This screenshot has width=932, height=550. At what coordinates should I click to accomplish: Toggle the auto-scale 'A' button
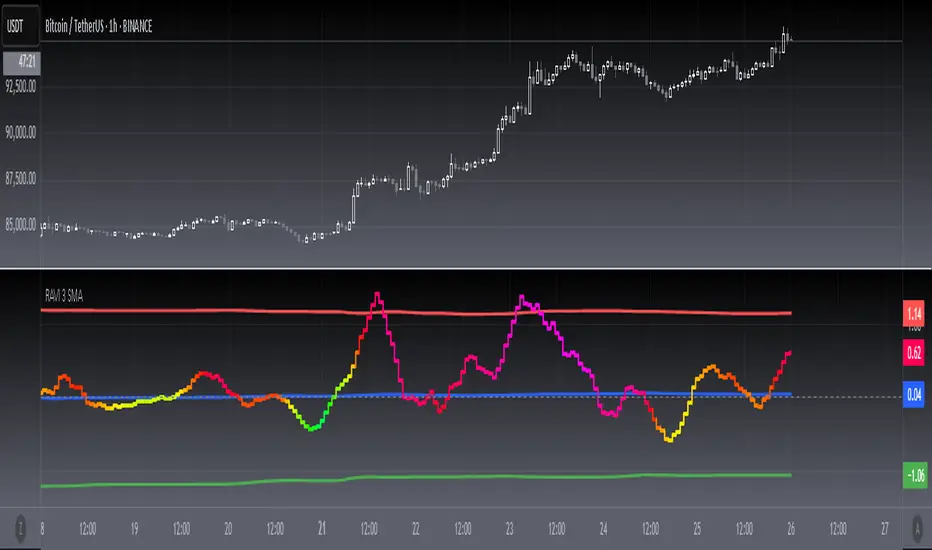[x=917, y=528]
